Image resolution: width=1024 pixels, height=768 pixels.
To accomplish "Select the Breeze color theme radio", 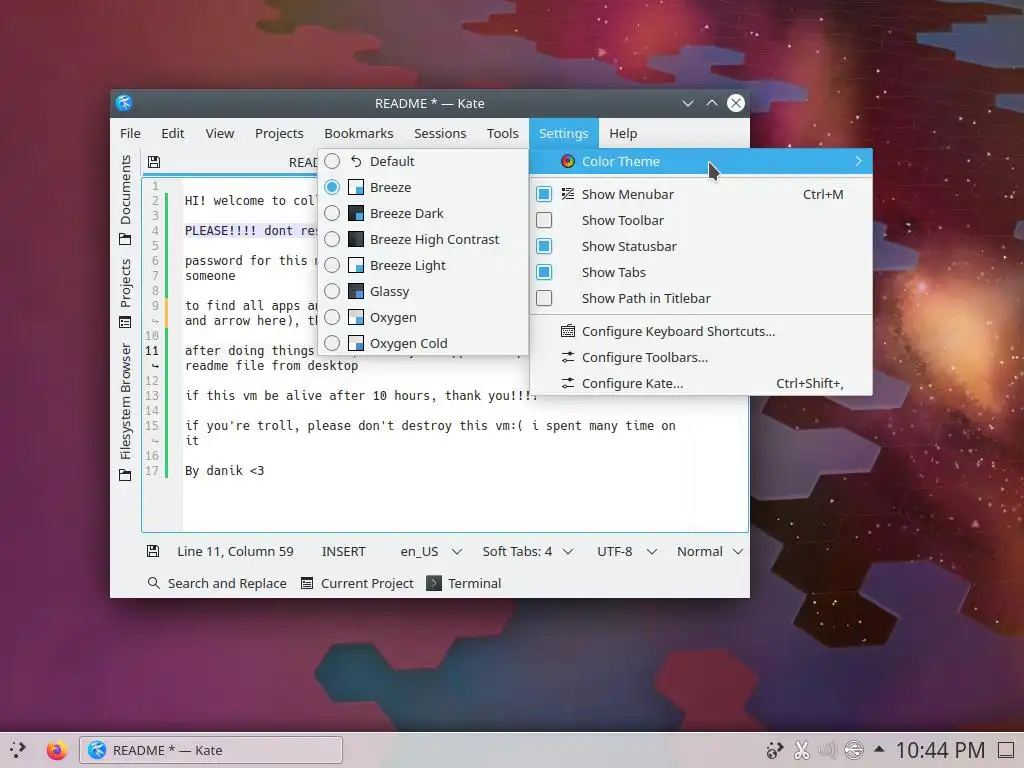I will [332, 187].
